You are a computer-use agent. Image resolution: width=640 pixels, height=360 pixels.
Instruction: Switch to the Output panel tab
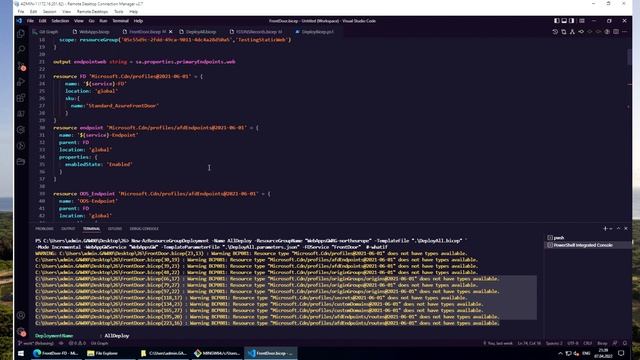coord(68,229)
